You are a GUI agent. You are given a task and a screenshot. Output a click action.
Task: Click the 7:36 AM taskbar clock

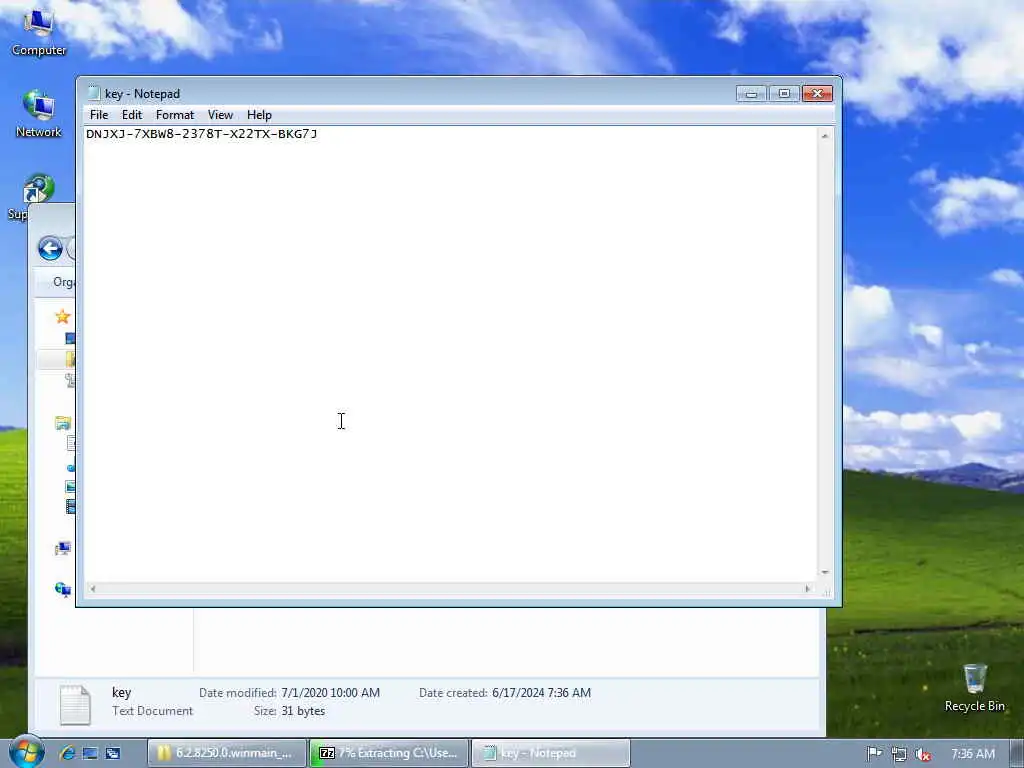pos(973,754)
